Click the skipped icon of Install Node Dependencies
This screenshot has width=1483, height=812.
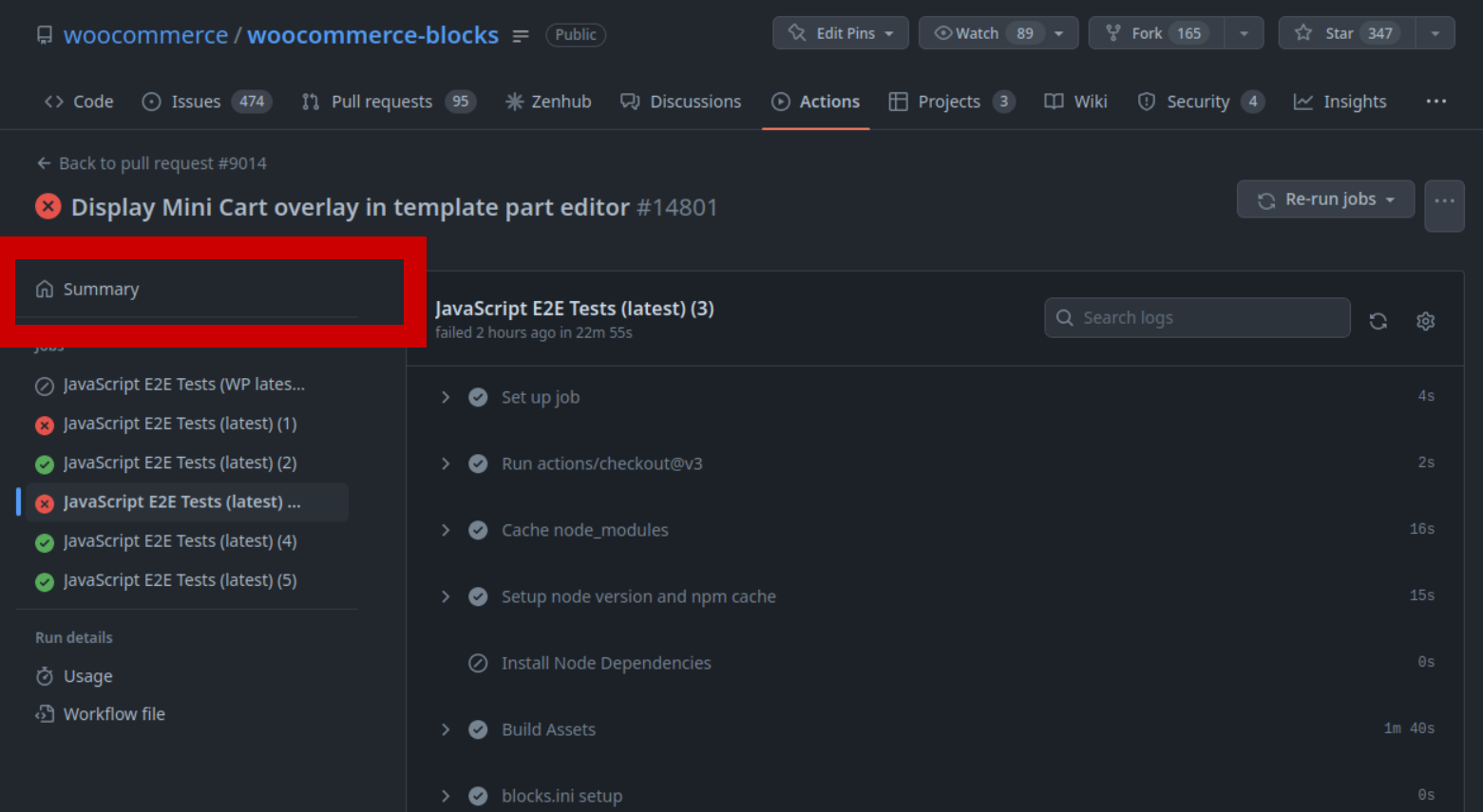pyautogui.click(x=478, y=663)
